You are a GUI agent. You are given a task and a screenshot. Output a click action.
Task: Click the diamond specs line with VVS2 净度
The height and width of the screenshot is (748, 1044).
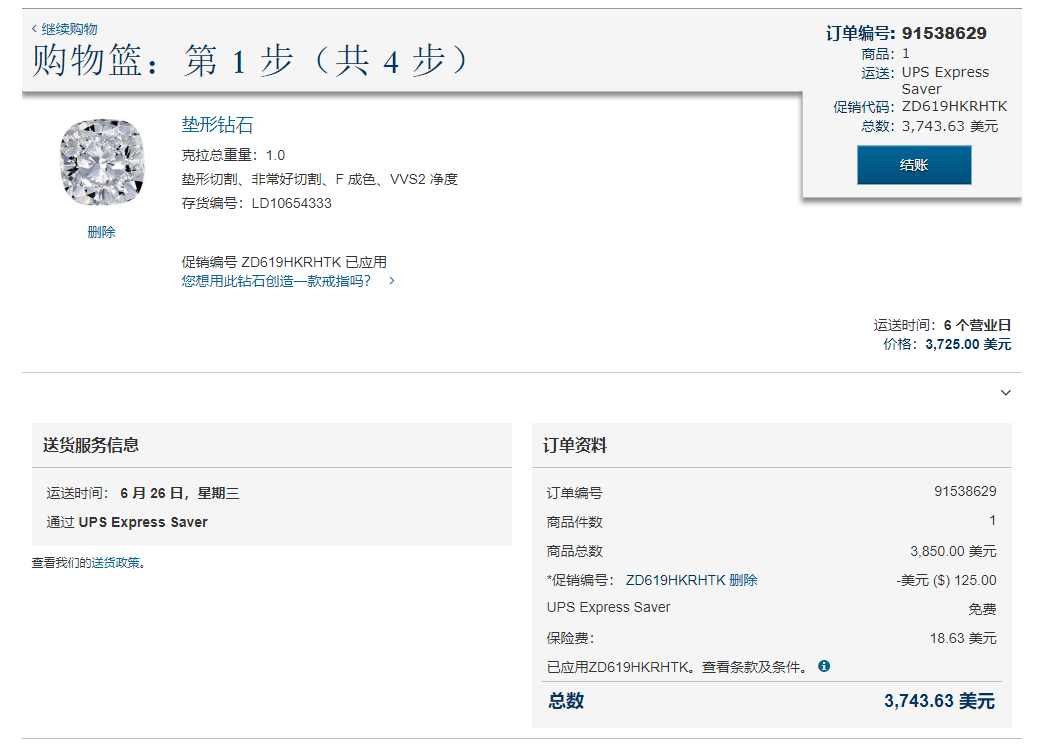tap(320, 179)
